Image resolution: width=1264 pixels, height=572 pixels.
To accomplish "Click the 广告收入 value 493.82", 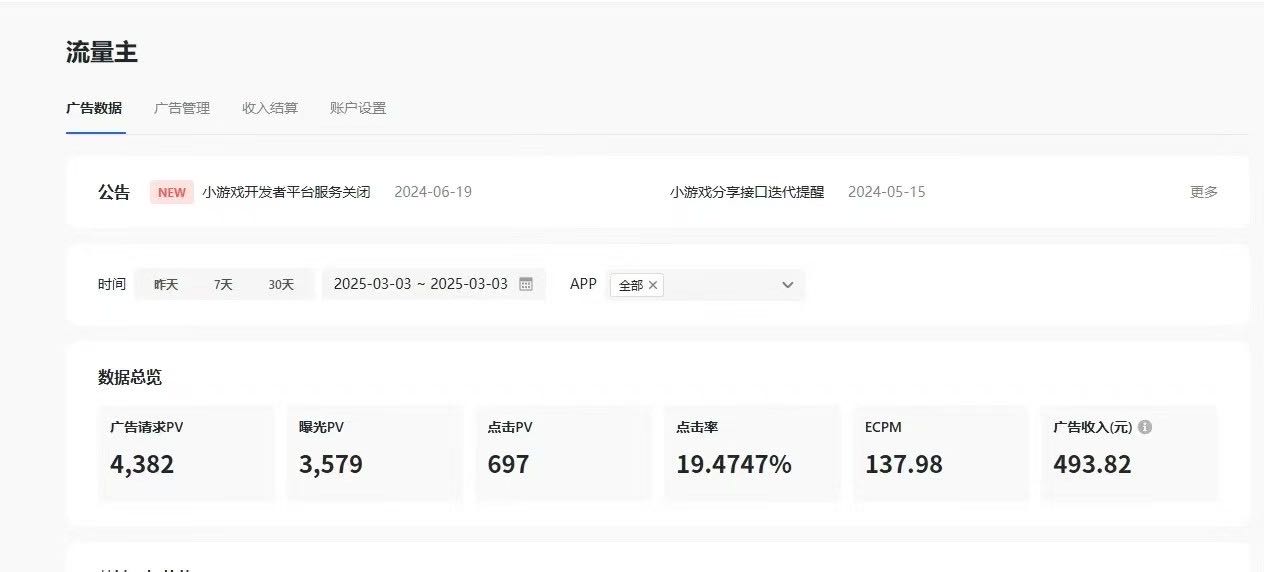I will pos(1092,465).
